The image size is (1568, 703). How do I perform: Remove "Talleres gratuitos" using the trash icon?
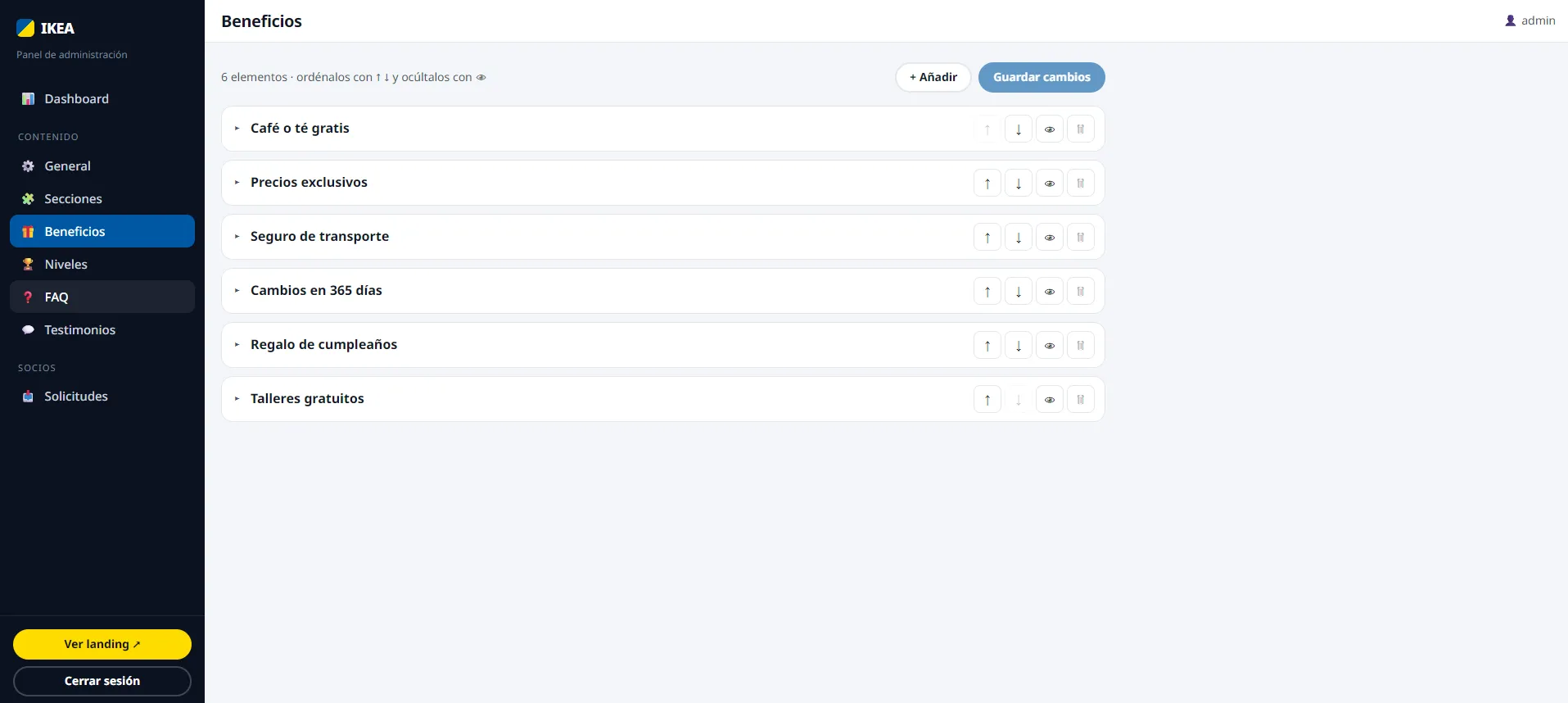coord(1081,399)
